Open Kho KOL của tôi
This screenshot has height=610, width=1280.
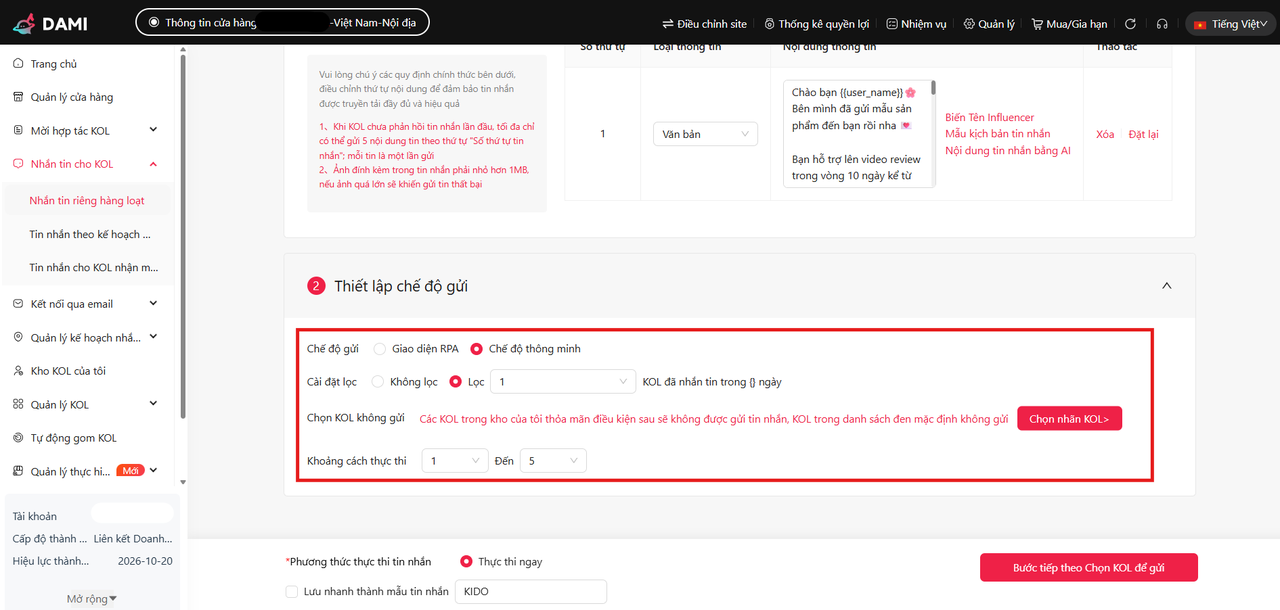[x=68, y=371]
